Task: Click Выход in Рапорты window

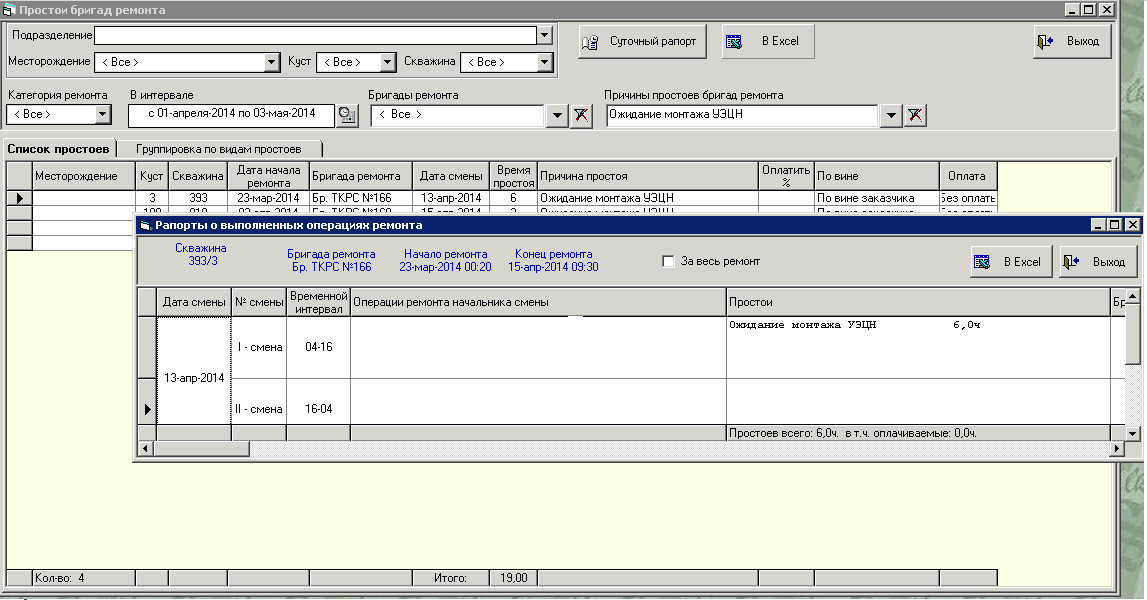Action: point(1097,262)
